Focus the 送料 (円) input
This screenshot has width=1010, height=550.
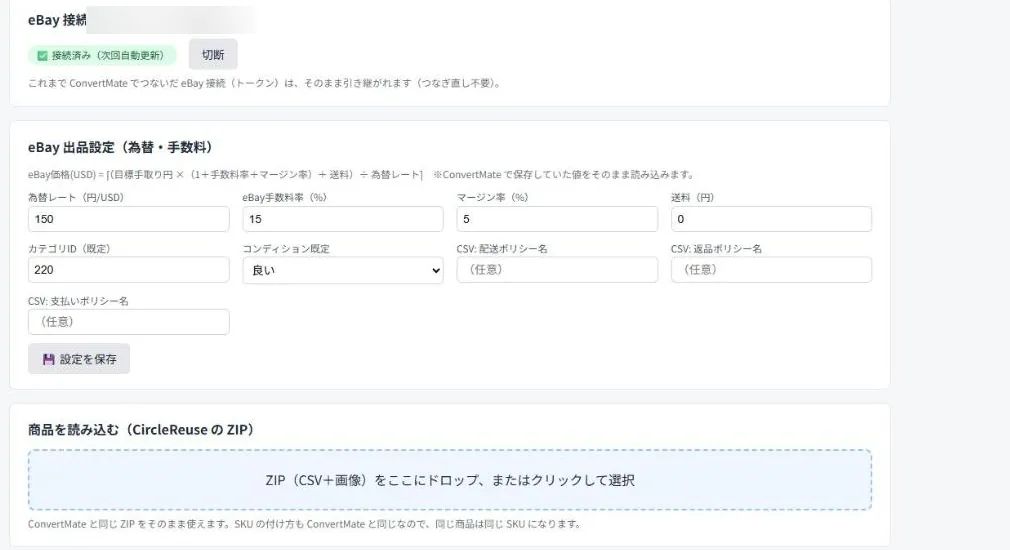pyautogui.click(x=771, y=219)
